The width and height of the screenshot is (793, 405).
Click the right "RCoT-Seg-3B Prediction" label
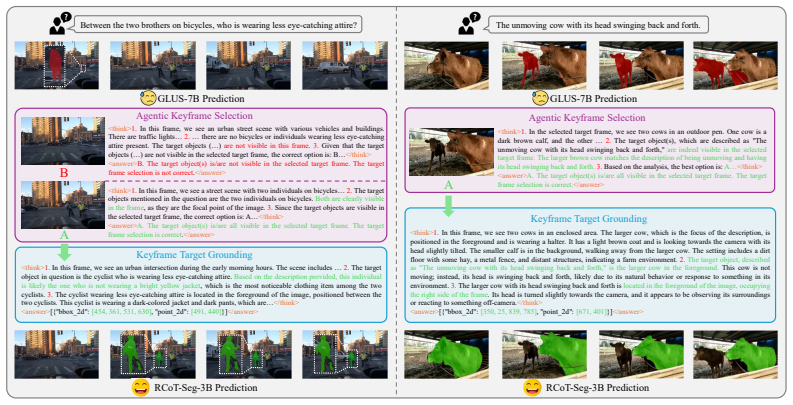point(597,388)
